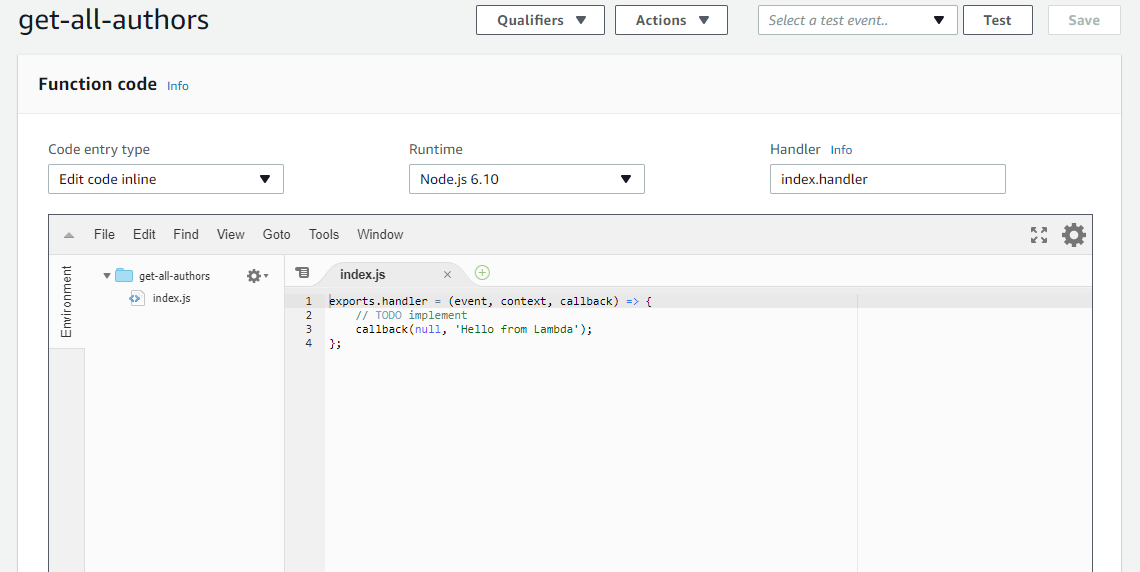
Task: Click line number 2 in gutter
Action: coord(308,315)
